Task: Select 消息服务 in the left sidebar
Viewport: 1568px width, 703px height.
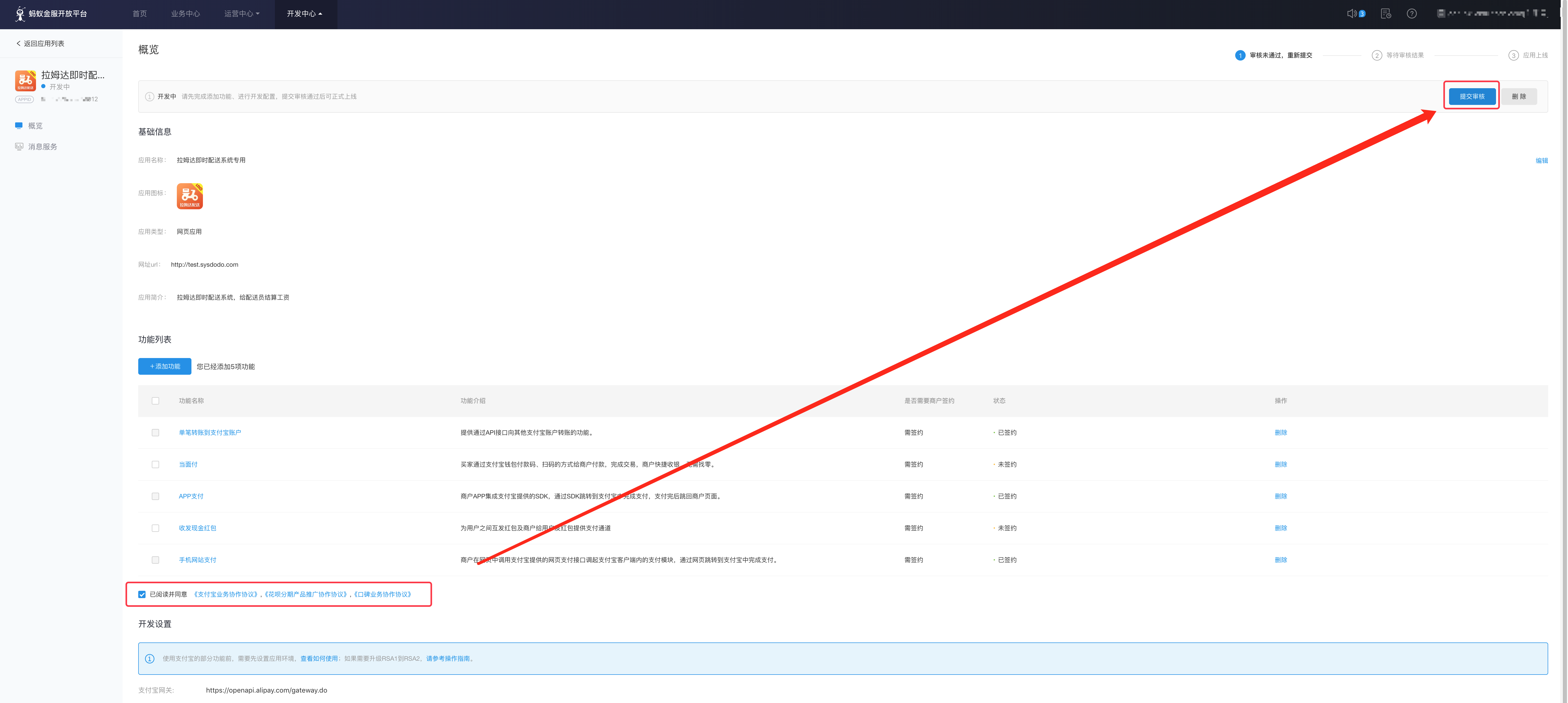Action: (43, 147)
